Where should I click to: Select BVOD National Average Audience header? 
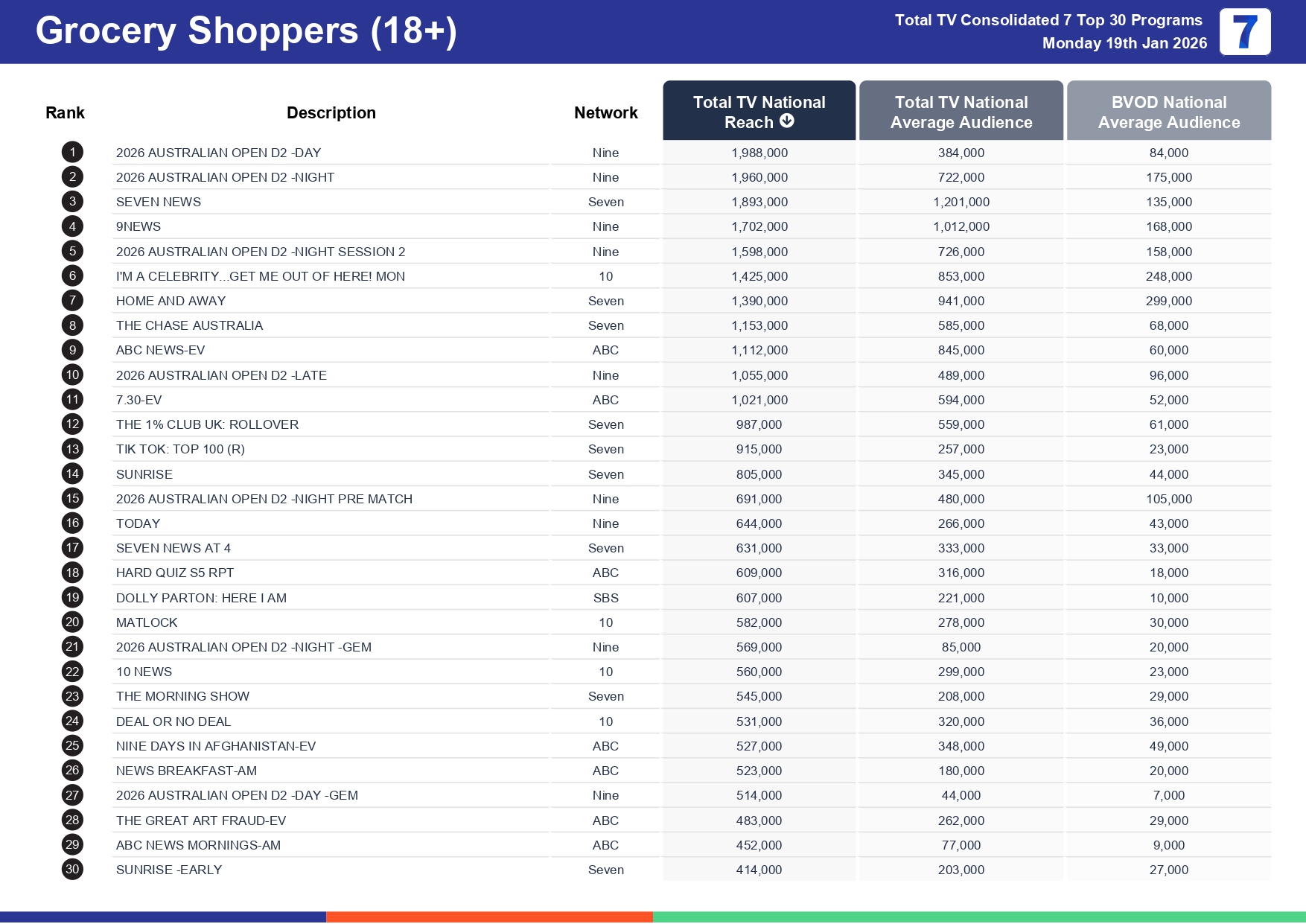coord(1168,112)
